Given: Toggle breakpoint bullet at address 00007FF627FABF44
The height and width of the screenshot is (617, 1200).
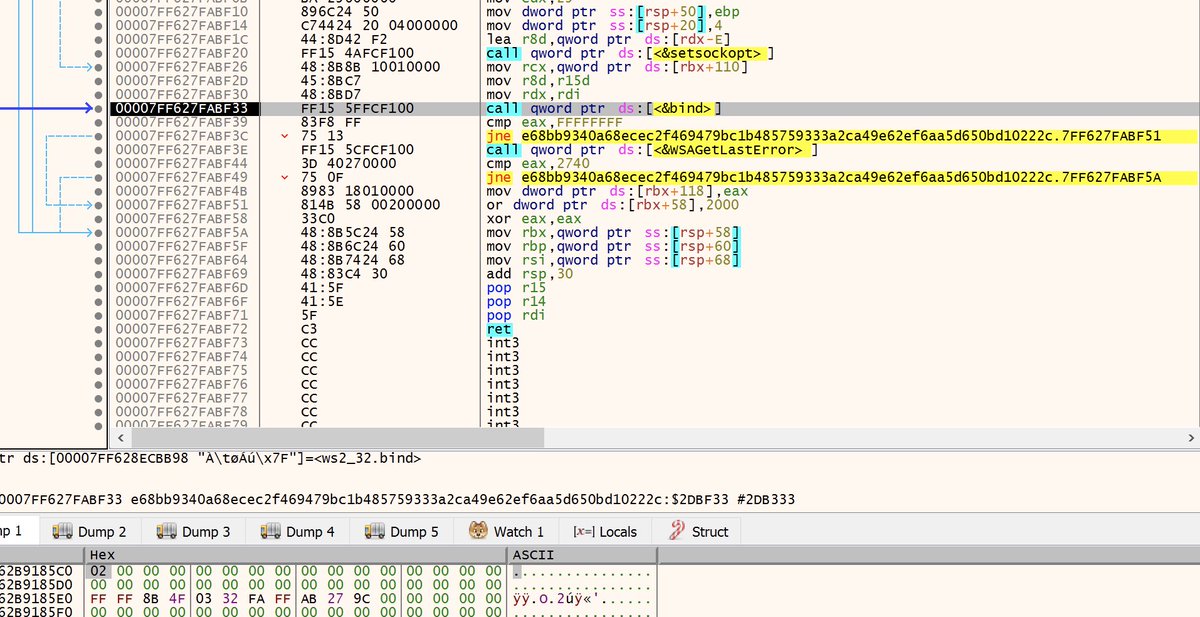Looking at the screenshot, I should [97, 163].
